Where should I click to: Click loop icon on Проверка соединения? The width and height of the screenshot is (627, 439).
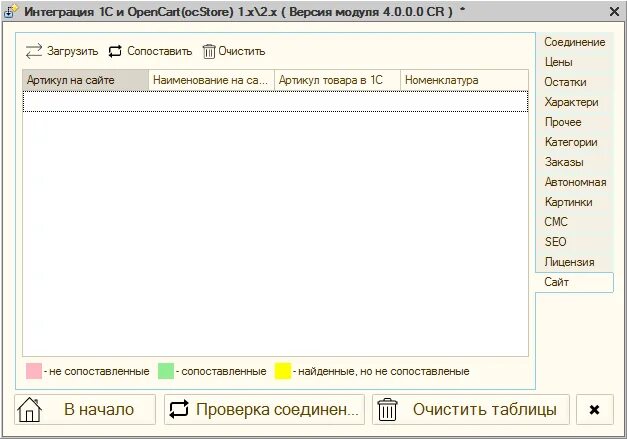point(179,409)
